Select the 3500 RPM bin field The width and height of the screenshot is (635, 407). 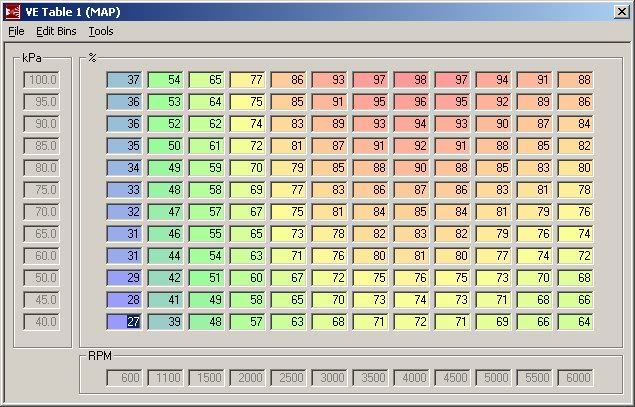pyautogui.click(x=373, y=377)
